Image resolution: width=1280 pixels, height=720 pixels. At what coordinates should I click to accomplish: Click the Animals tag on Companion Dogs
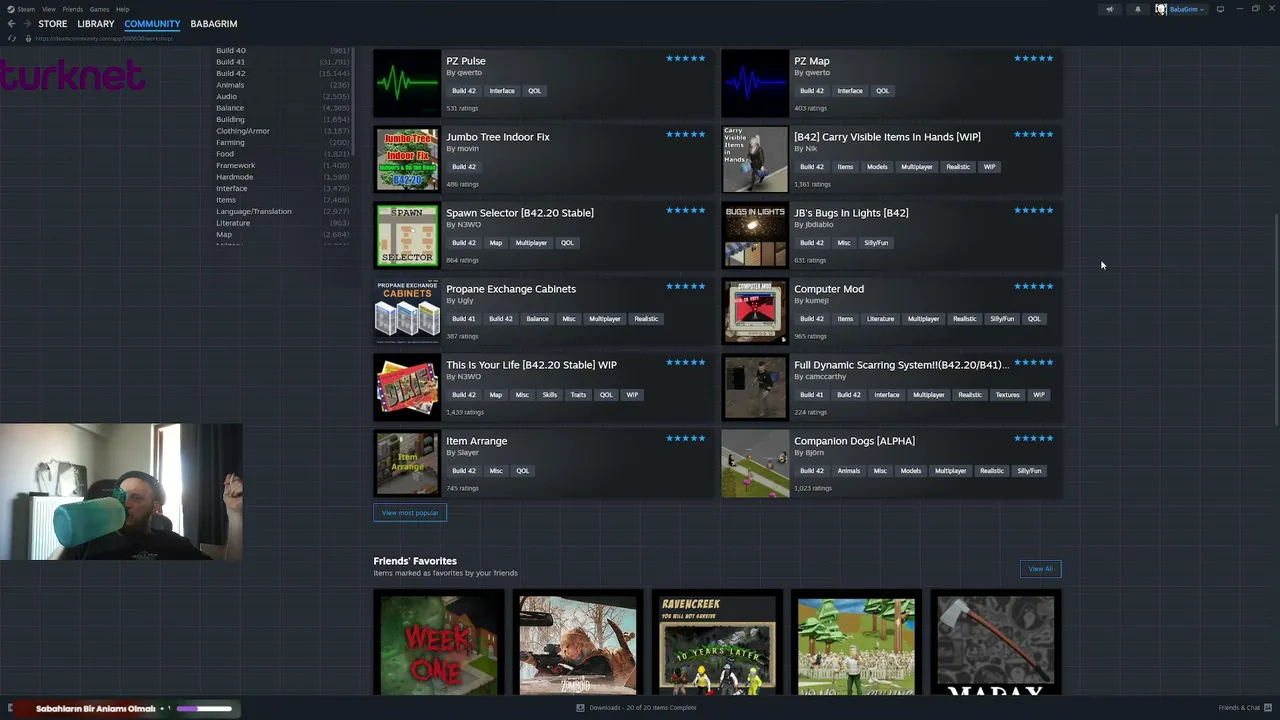click(849, 471)
